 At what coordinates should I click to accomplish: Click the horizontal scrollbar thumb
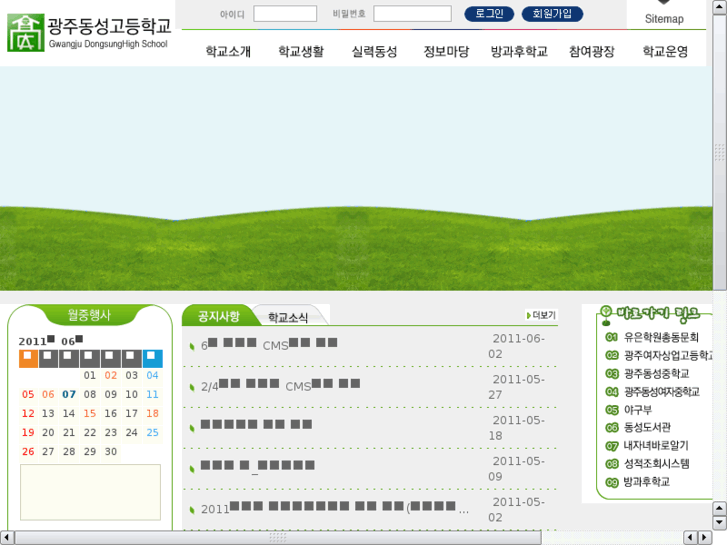[x=278, y=538]
